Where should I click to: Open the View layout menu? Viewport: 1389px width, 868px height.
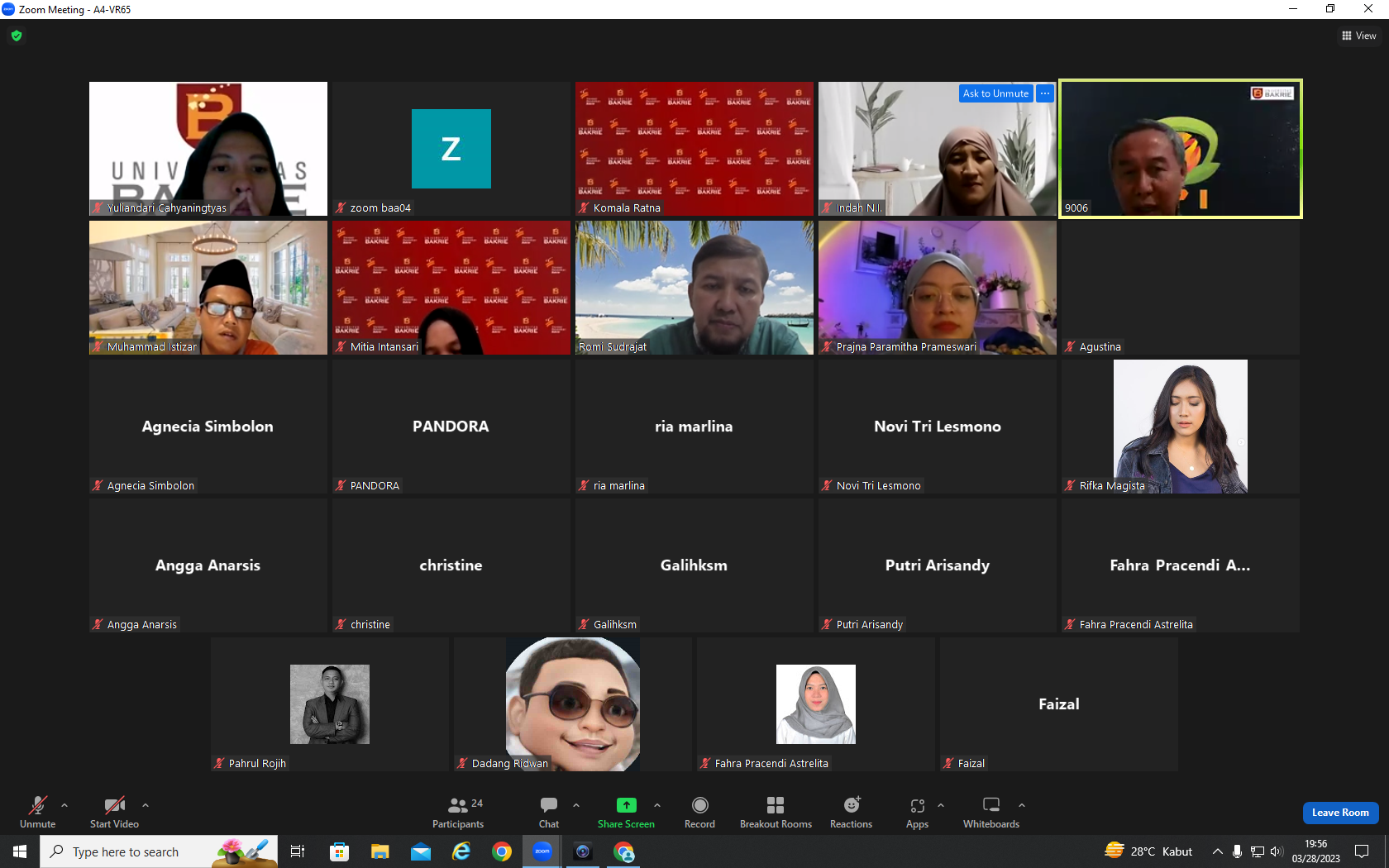(1359, 36)
